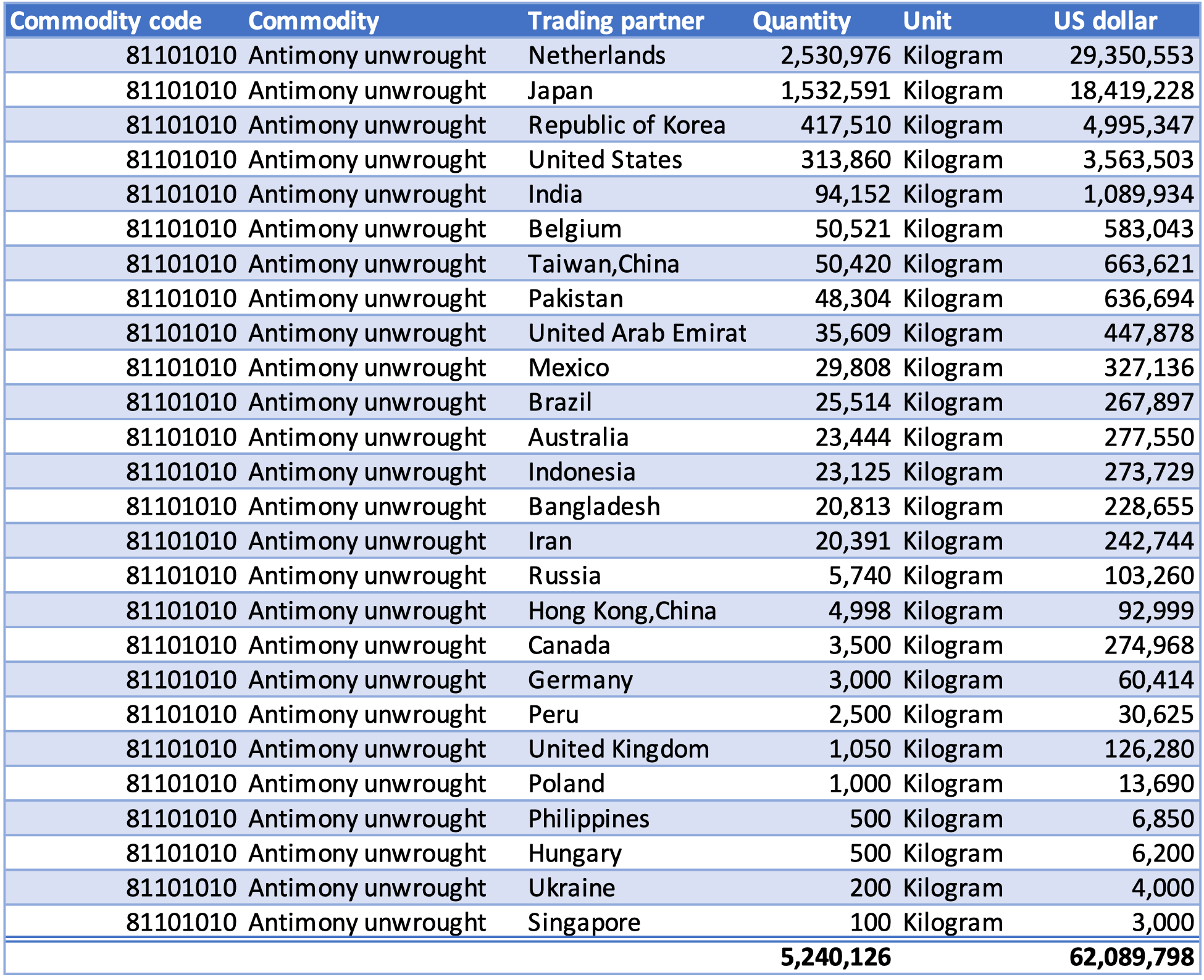Click the Quantity column header
Image resolution: width=1204 pixels, height=980 pixels.
coord(801,21)
